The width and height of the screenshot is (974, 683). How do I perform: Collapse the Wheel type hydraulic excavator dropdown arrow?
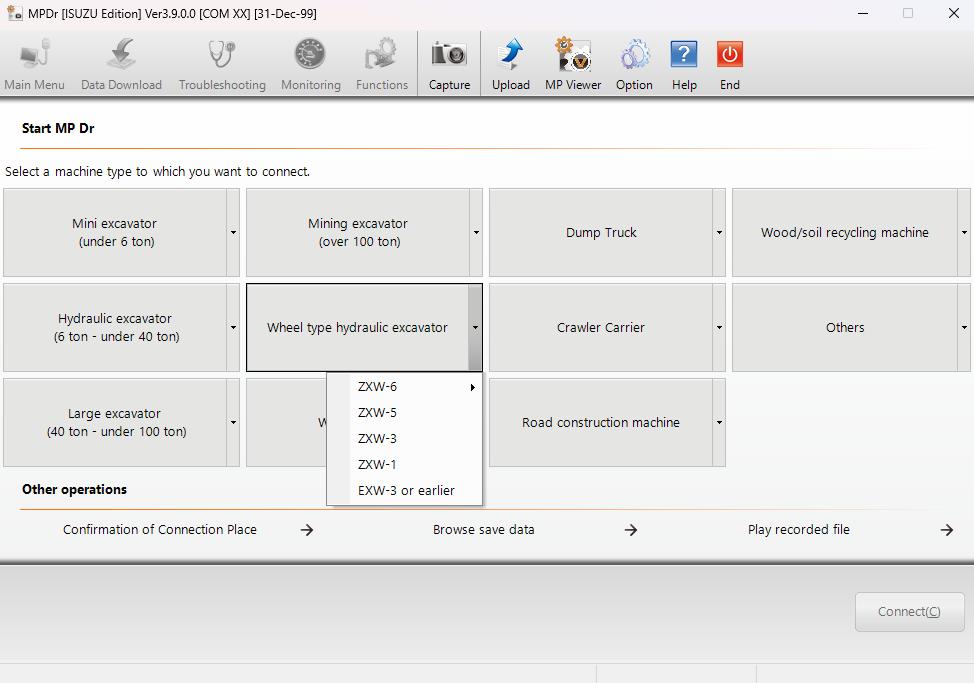coord(475,327)
